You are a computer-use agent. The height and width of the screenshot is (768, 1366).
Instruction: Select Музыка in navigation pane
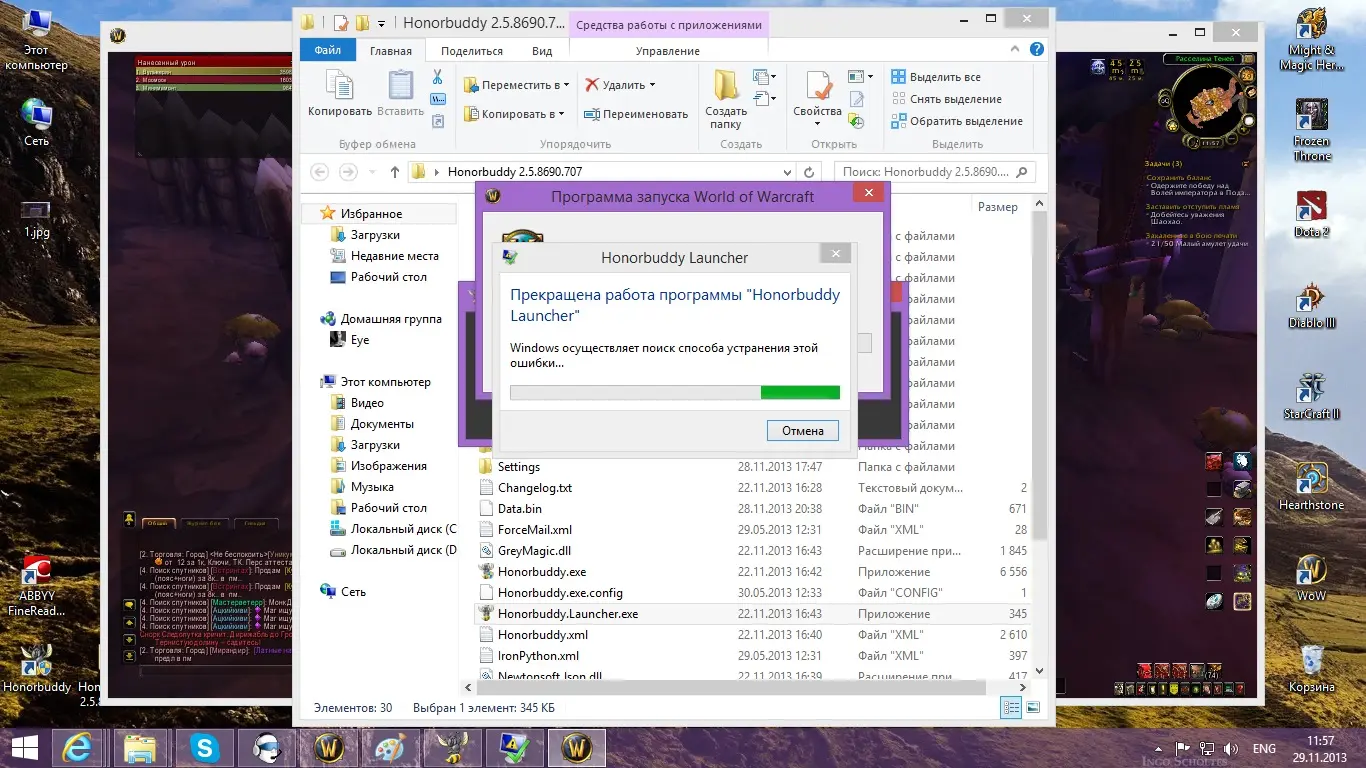pyautogui.click(x=372, y=487)
